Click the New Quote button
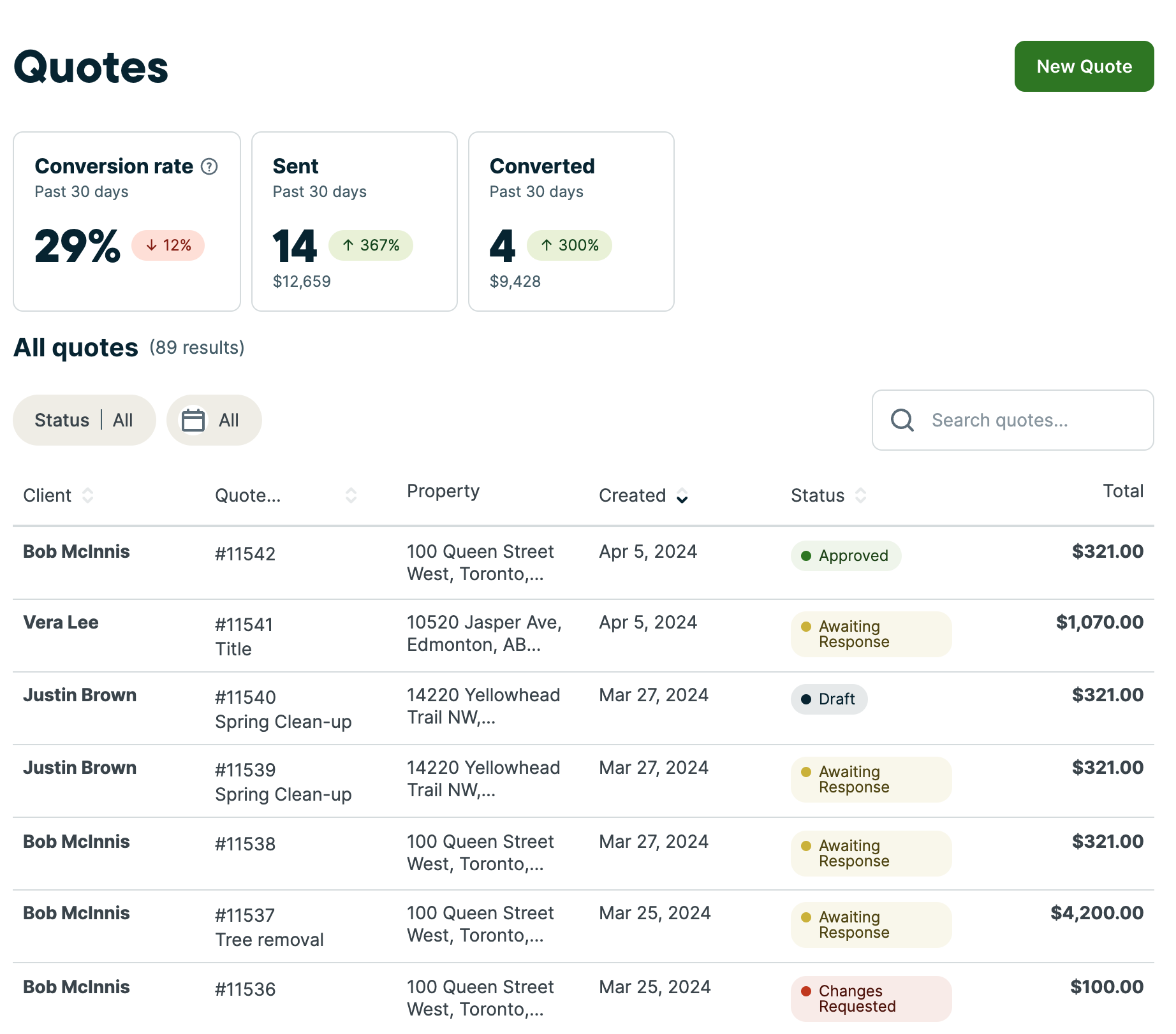Viewport: 1176px width, 1034px height. coord(1083,66)
